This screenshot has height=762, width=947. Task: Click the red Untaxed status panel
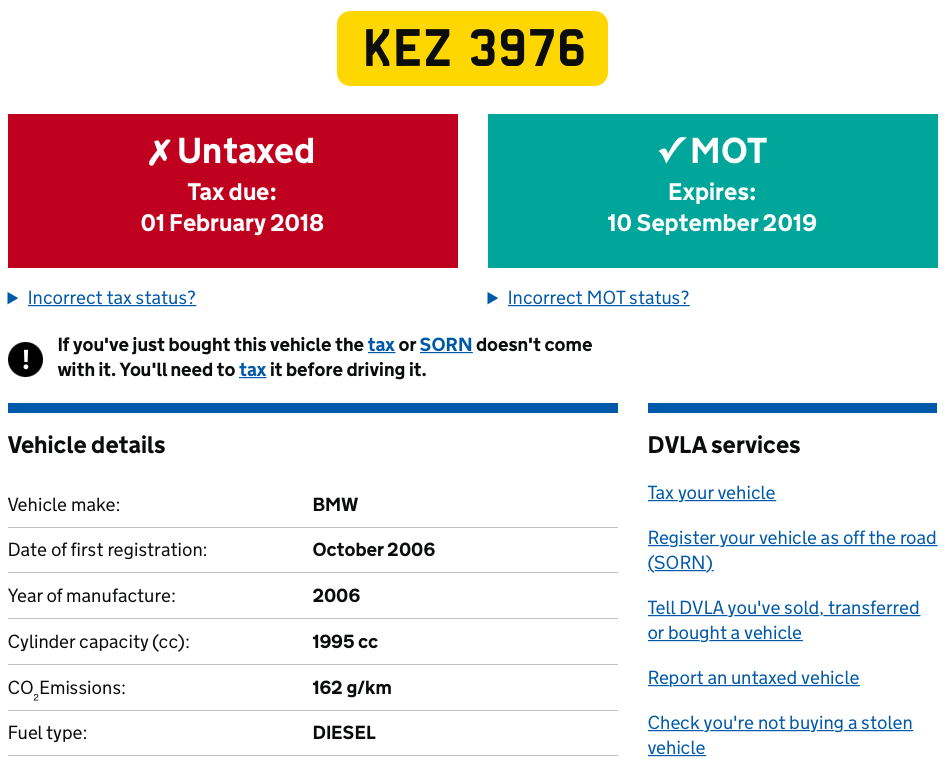pyautogui.click(x=232, y=191)
